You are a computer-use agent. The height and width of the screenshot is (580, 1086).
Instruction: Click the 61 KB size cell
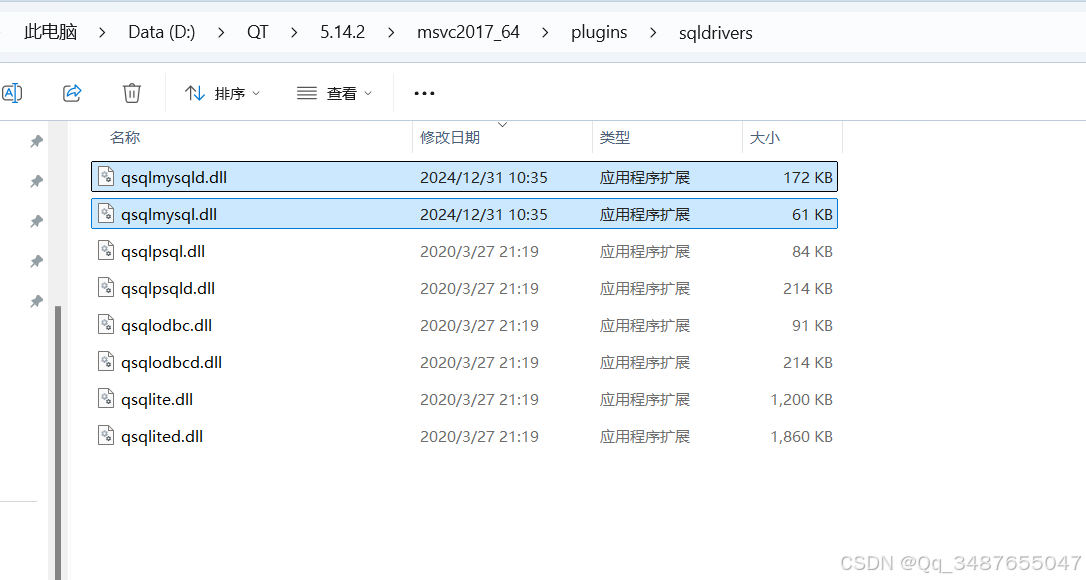pyautogui.click(x=812, y=214)
